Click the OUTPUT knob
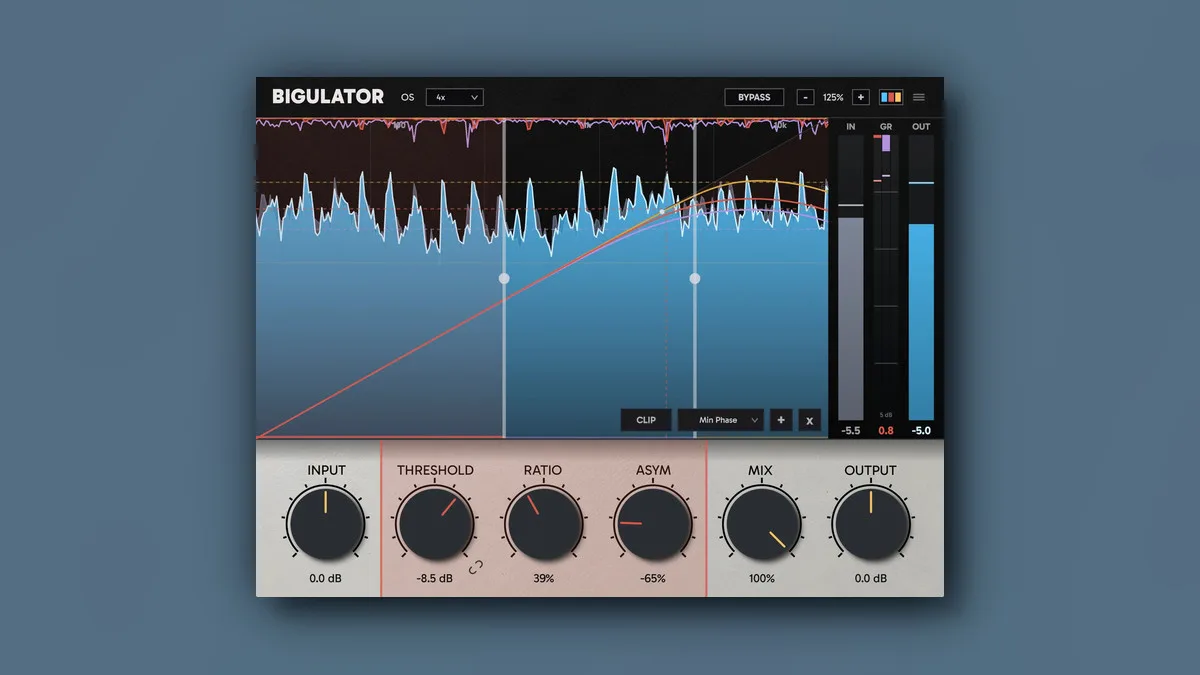1200x675 pixels. pos(871,524)
